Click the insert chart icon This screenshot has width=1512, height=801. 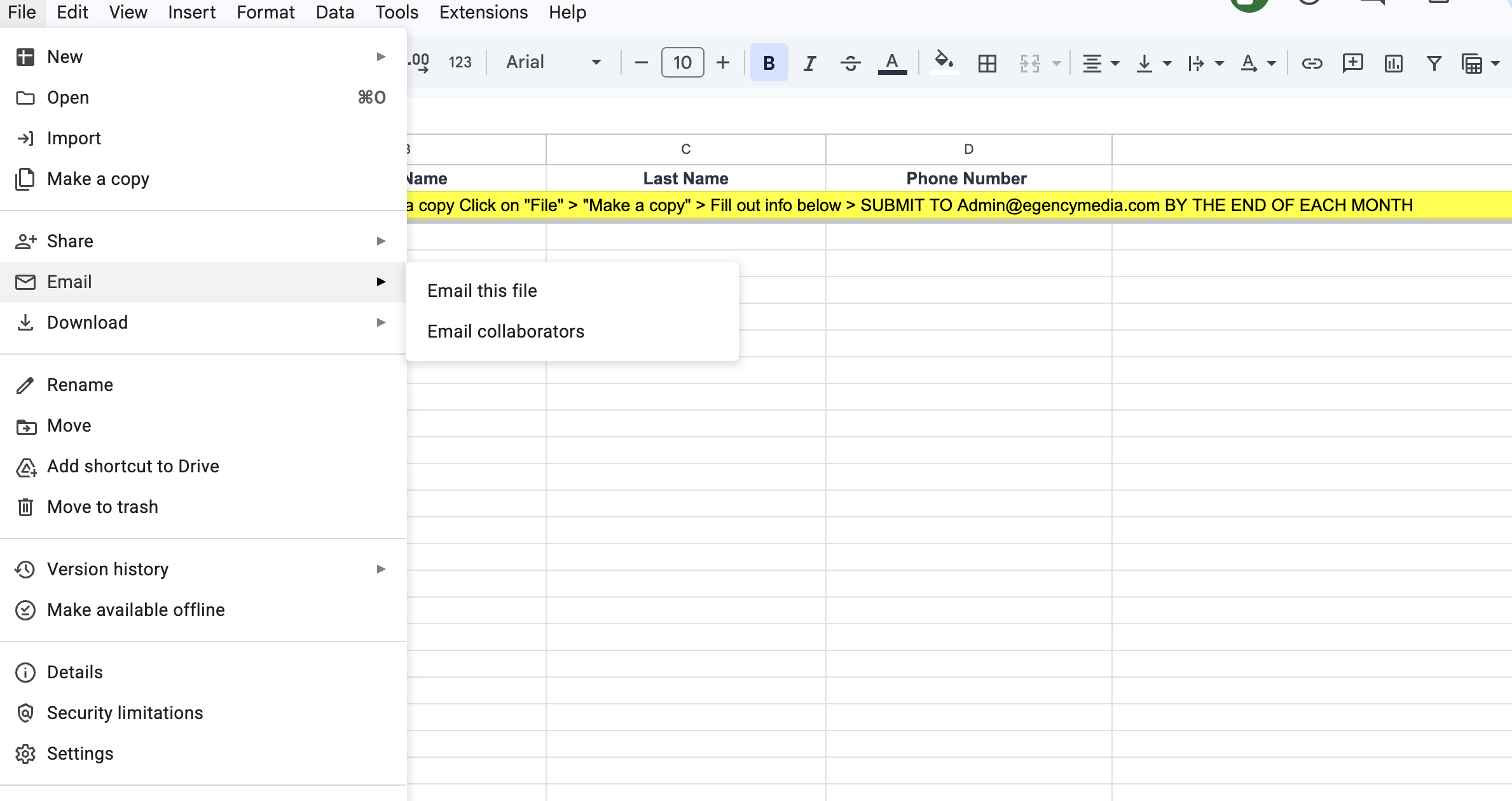(1393, 63)
